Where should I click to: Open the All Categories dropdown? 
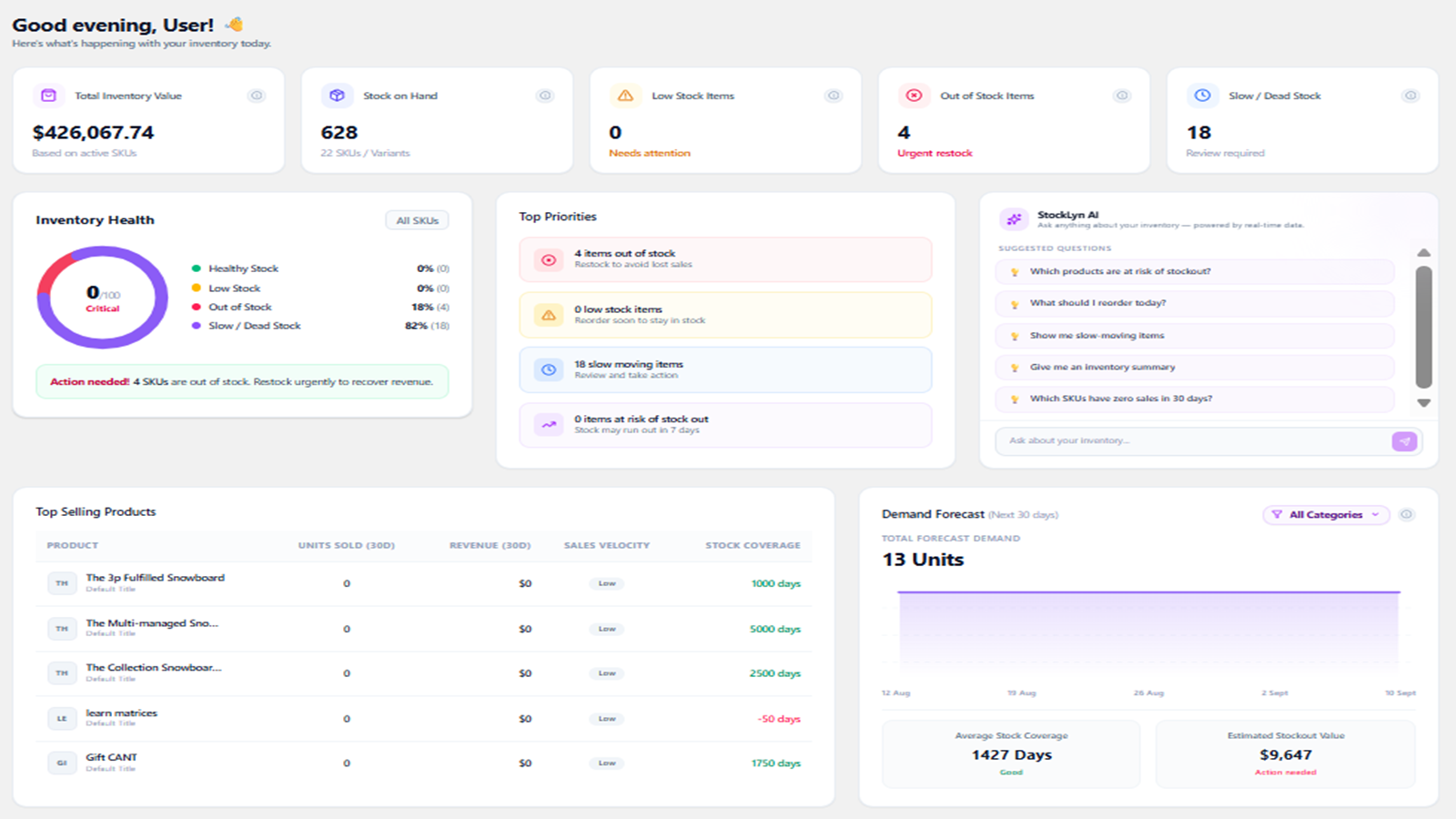click(1326, 515)
